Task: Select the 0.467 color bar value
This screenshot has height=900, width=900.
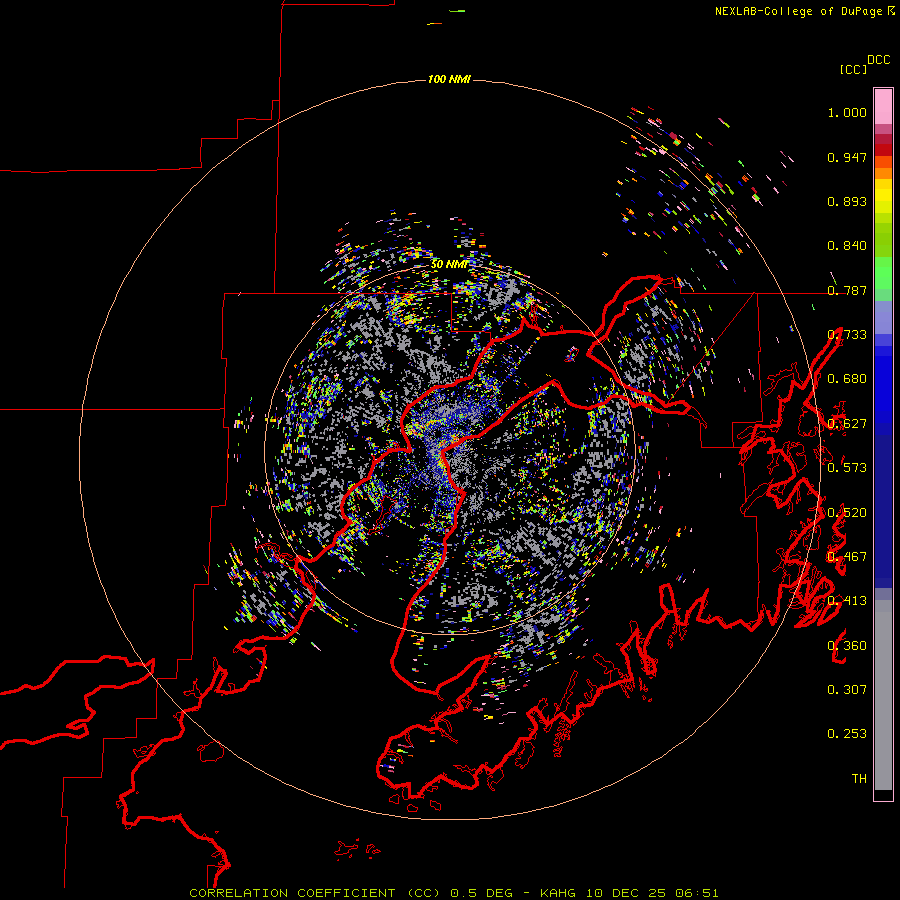Action: coord(847,557)
